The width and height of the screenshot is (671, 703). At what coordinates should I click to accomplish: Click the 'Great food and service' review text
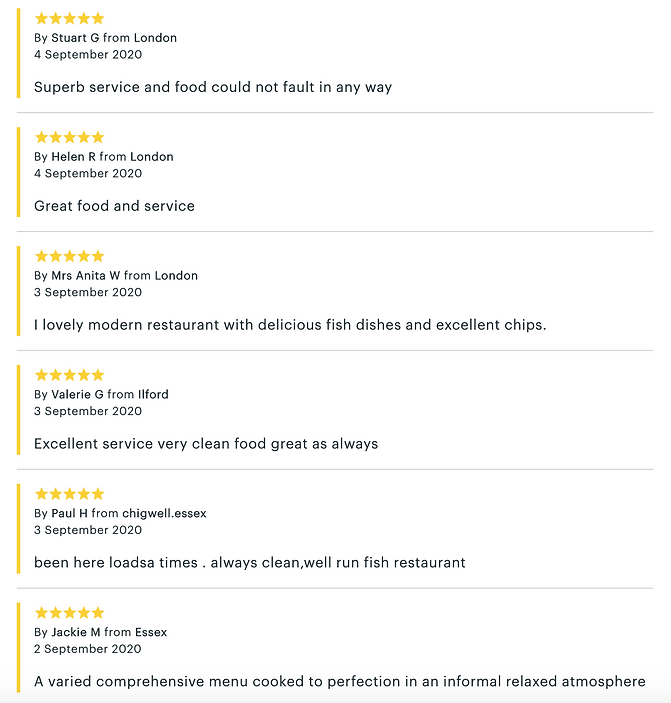[114, 206]
